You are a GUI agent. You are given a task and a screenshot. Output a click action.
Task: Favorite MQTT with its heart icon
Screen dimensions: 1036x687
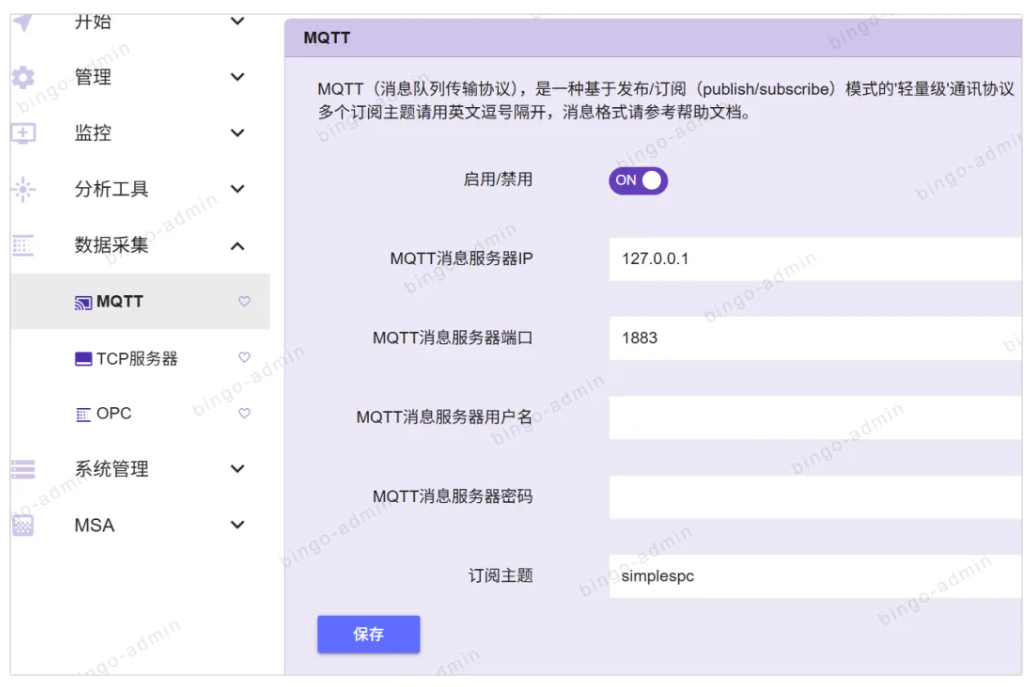tap(244, 301)
